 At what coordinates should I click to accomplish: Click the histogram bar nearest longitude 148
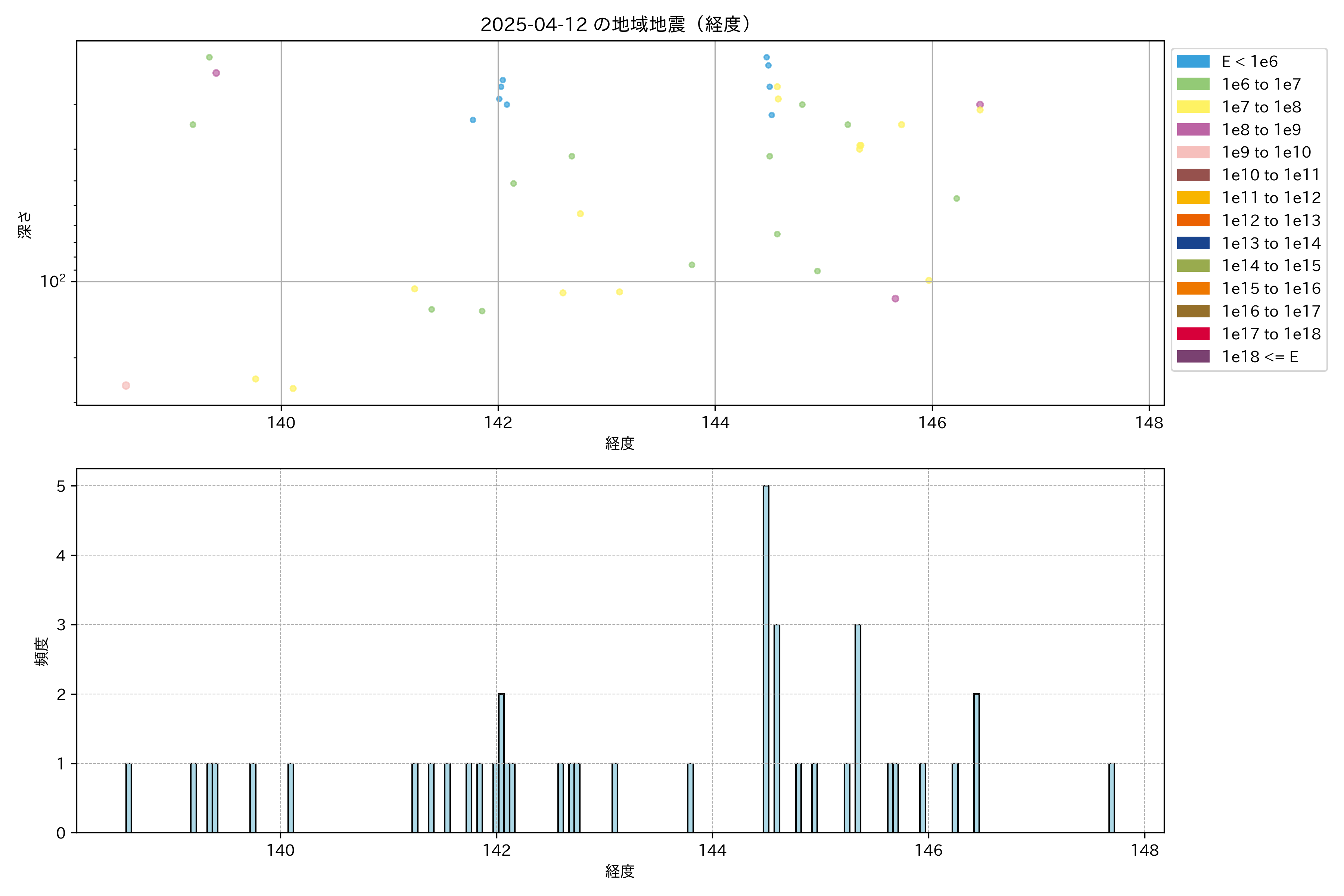(1111, 798)
